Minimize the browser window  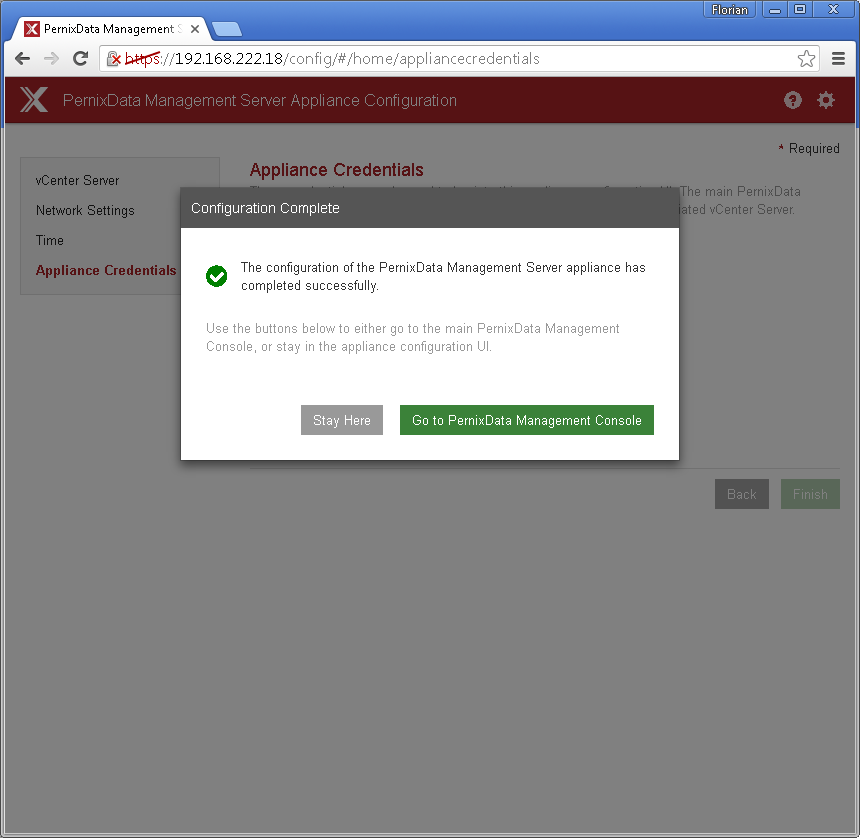775,10
